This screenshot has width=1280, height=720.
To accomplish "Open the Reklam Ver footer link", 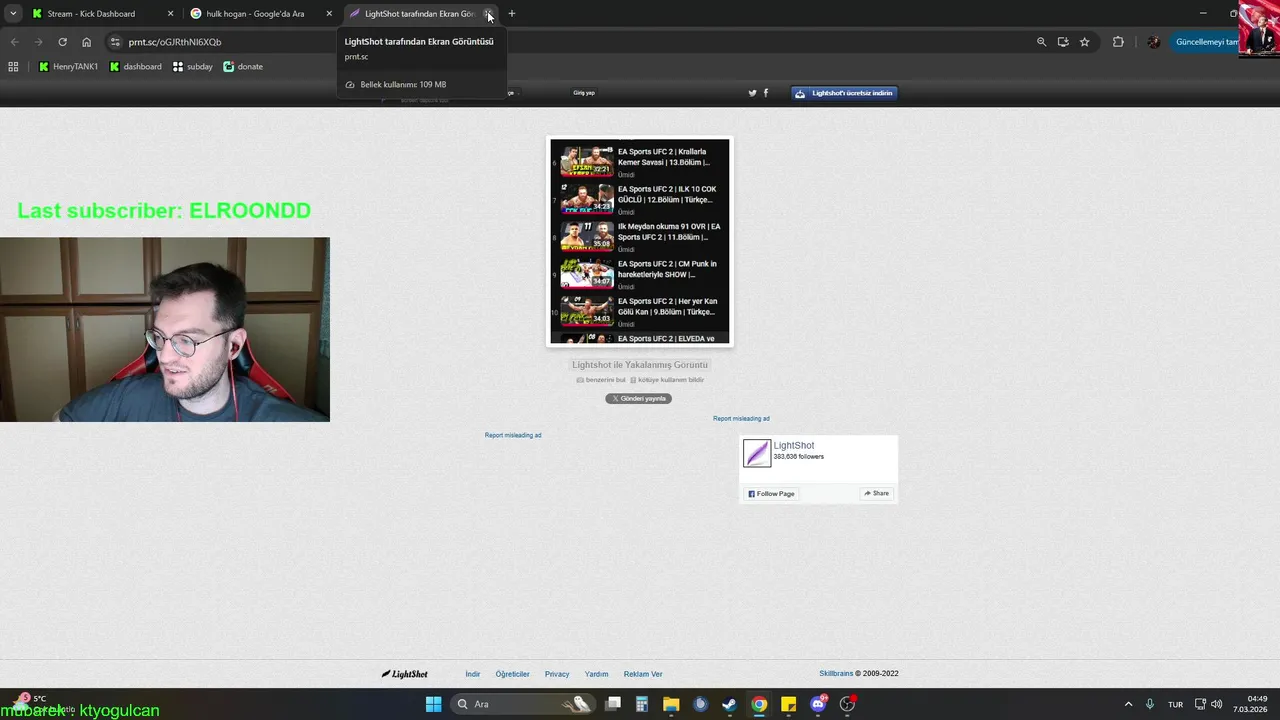I will click(x=643, y=674).
